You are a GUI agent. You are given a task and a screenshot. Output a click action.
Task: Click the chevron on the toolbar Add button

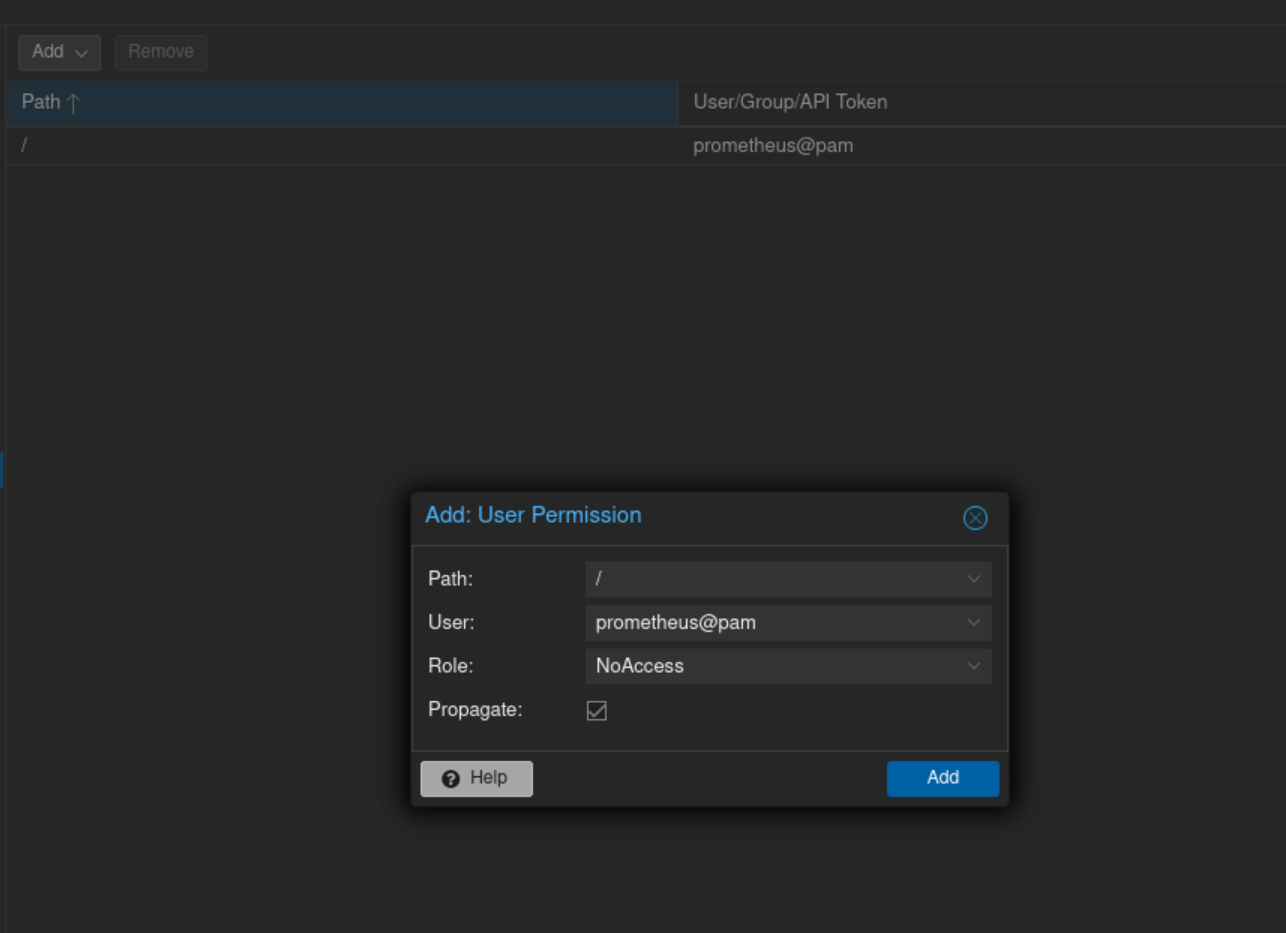tap(82, 52)
